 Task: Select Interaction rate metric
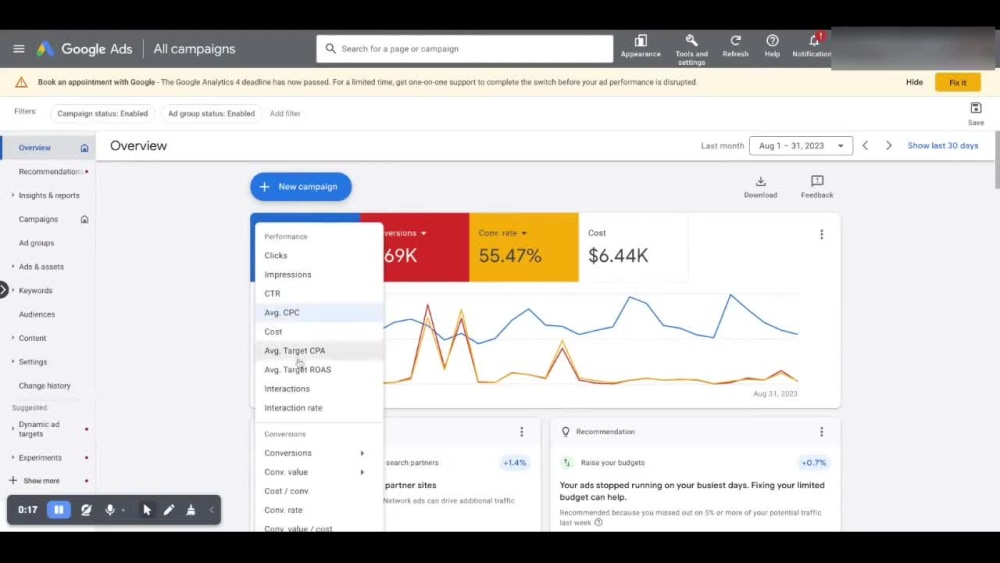319,407
